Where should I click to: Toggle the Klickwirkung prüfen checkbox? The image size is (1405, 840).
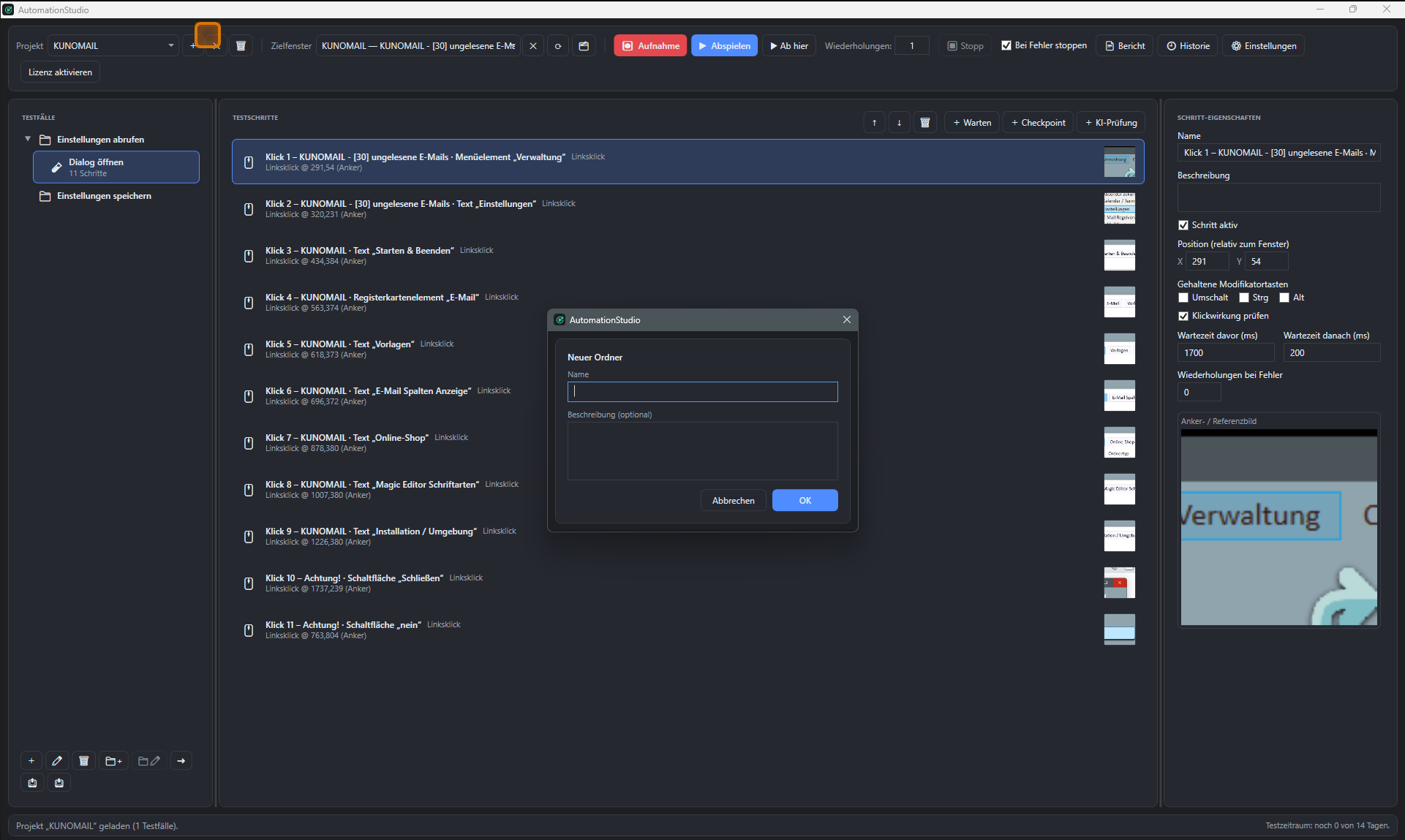[x=1183, y=316]
